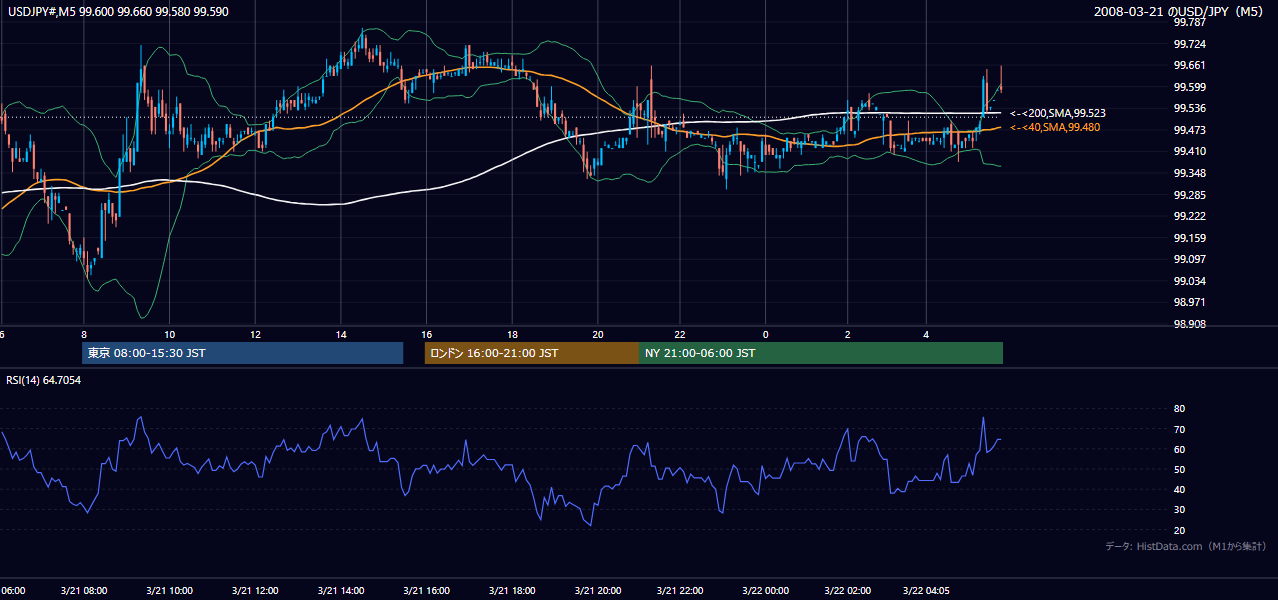This screenshot has width=1278, height=600.
Task: Click the 3/22 04:05 bottom time label
Action: (927, 591)
